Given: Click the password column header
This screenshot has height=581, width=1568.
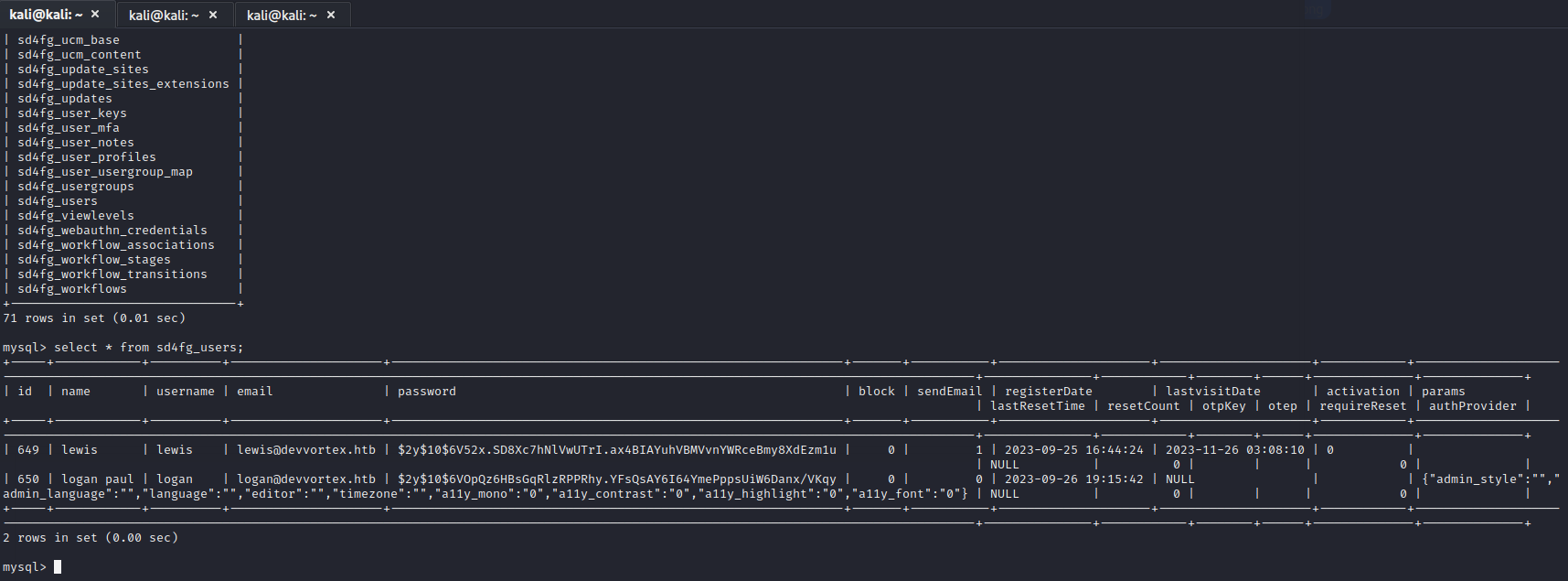Looking at the screenshot, I should [426, 392].
